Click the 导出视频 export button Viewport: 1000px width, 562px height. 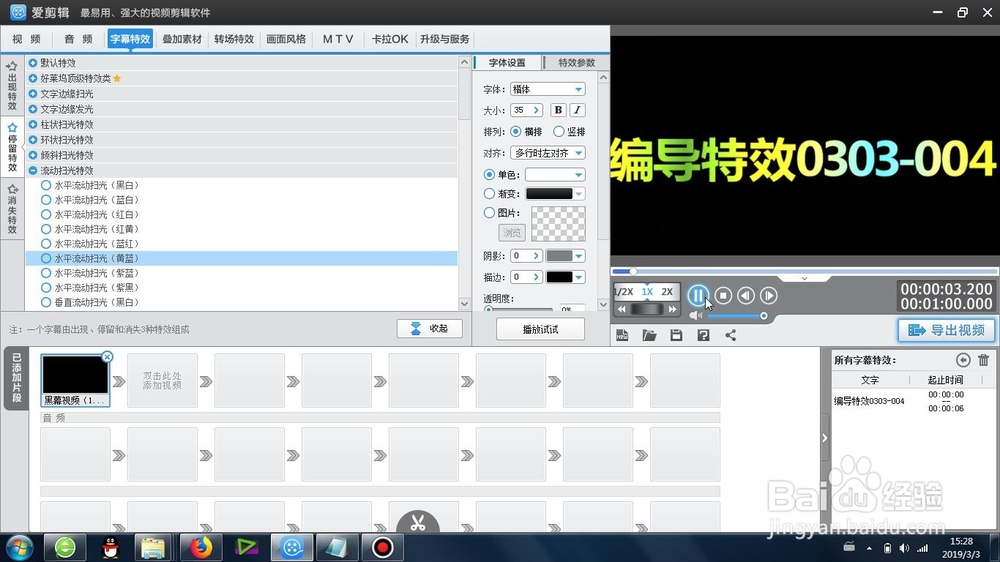tap(946, 330)
